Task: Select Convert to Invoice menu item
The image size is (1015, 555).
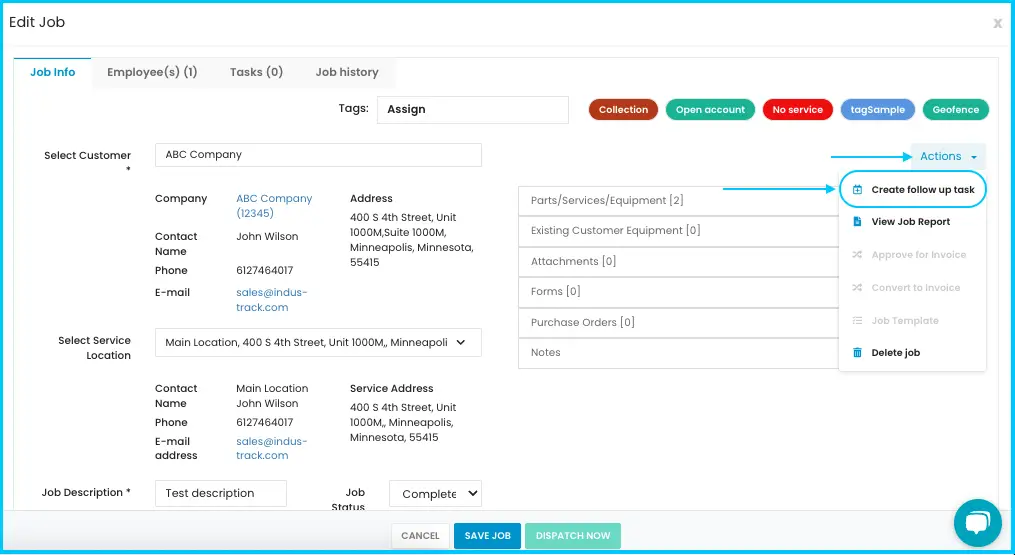Action: (x=913, y=288)
